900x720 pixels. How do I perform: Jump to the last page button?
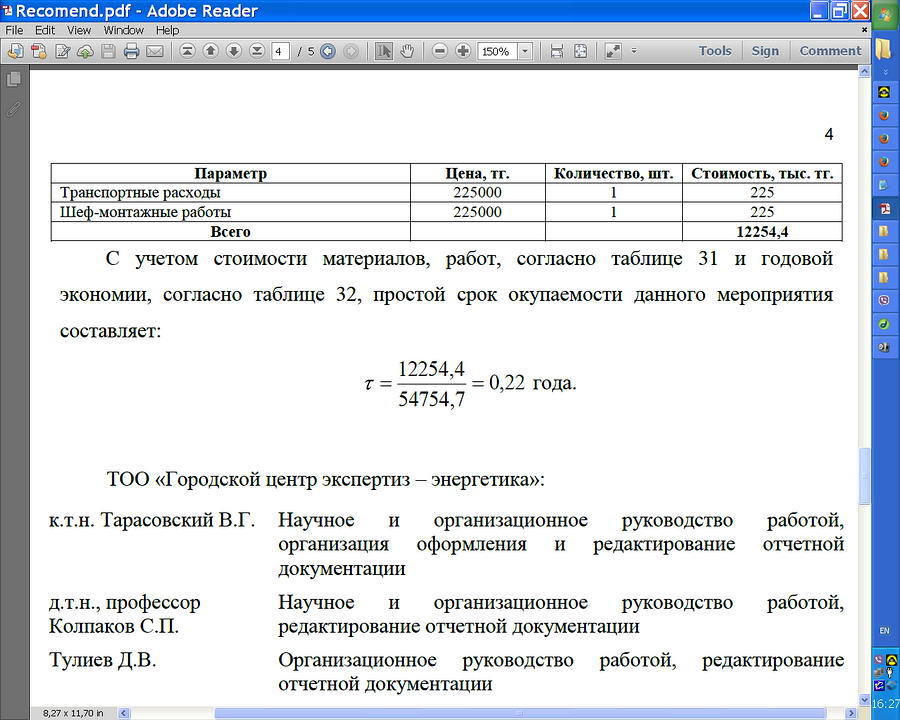[x=257, y=51]
